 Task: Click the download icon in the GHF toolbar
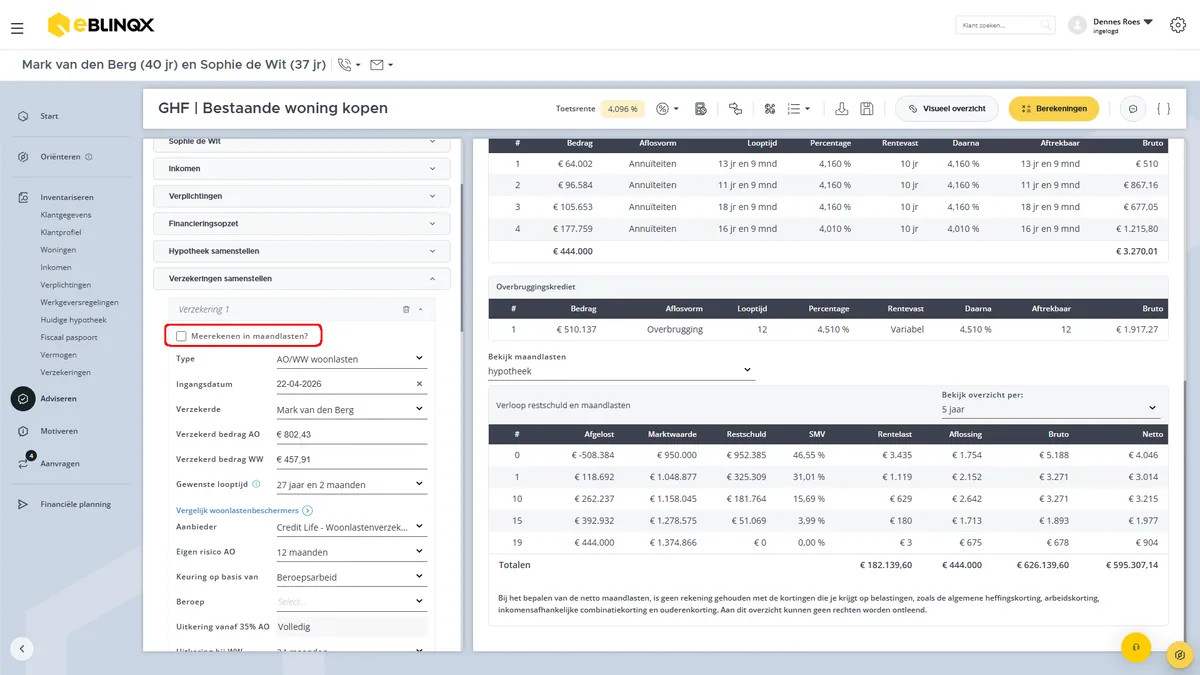[x=842, y=108]
